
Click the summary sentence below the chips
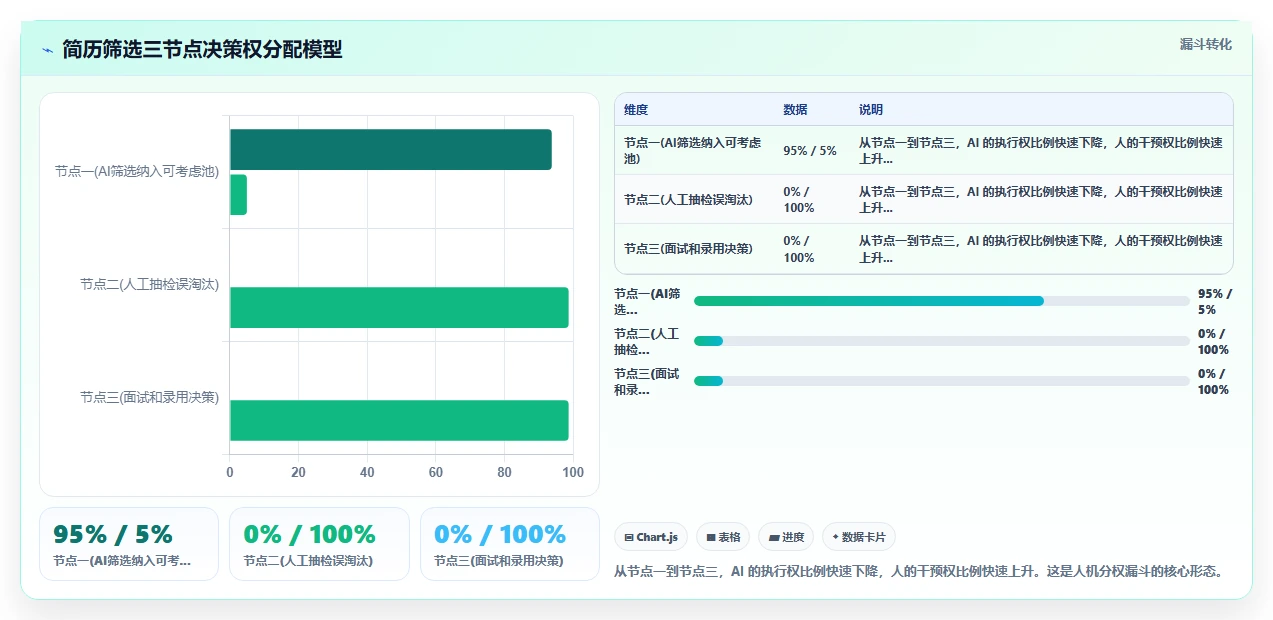point(918,572)
